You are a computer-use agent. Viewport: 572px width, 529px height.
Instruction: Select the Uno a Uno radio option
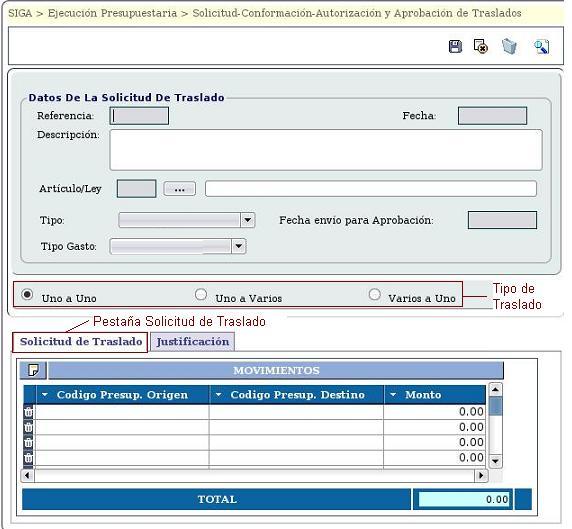coord(27,294)
